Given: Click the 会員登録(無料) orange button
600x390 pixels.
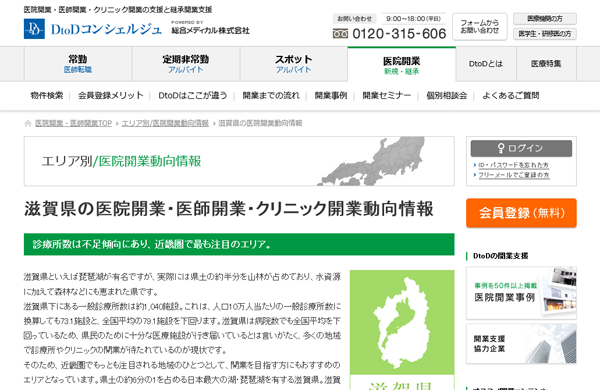Looking at the screenshot, I should click(521, 213).
